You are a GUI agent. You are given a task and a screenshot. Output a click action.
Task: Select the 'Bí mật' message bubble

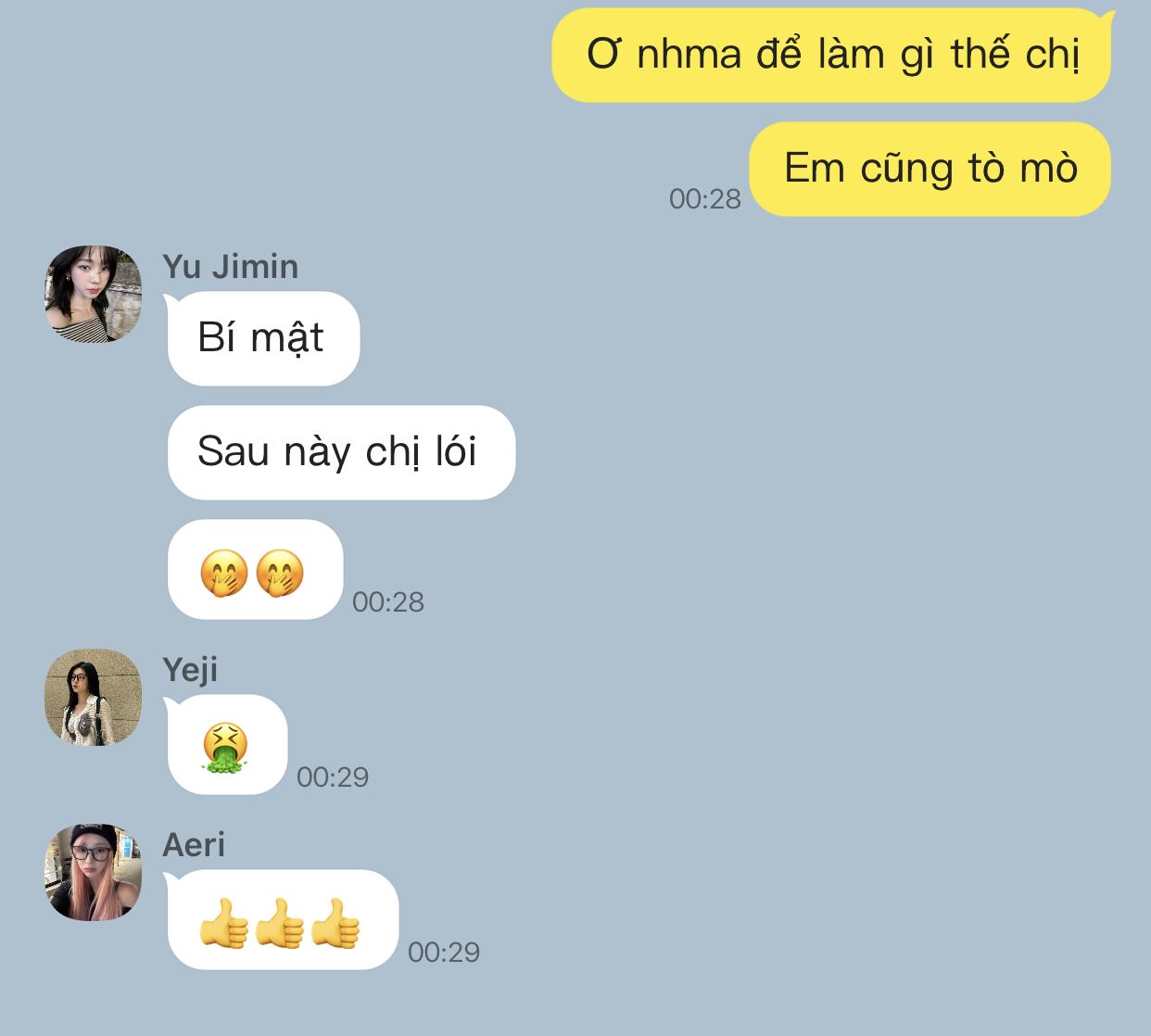(262, 338)
